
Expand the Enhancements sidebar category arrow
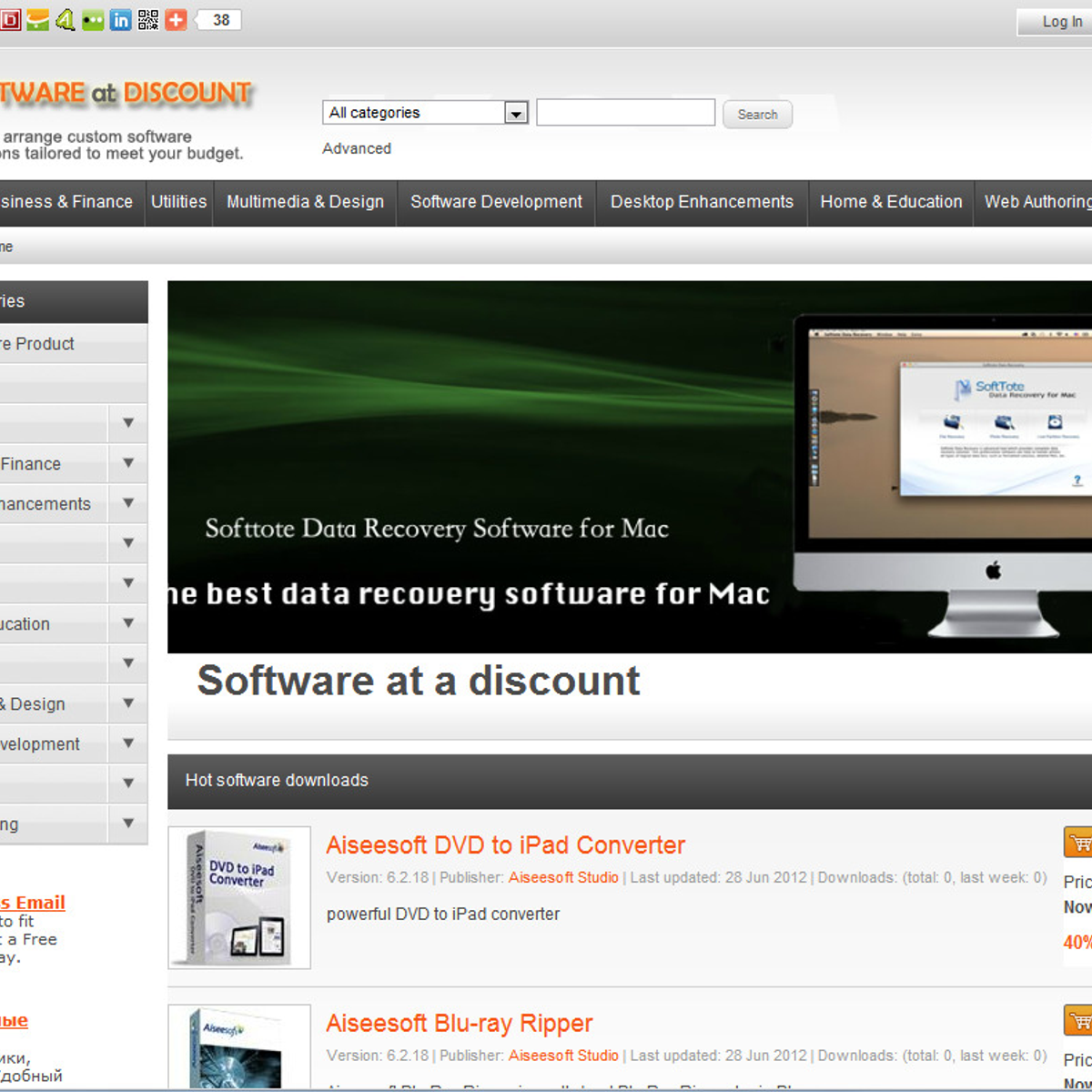click(x=128, y=503)
